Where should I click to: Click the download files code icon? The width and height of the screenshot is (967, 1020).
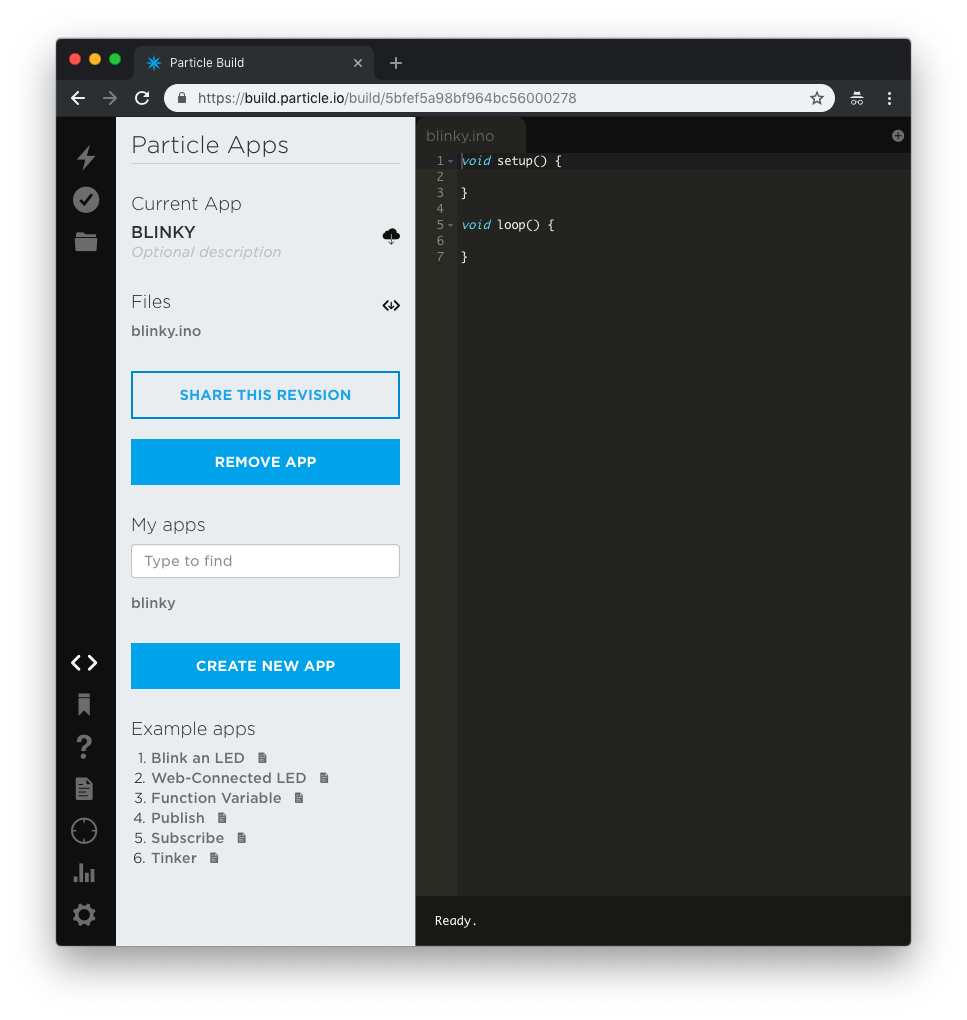(x=391, y=305)
